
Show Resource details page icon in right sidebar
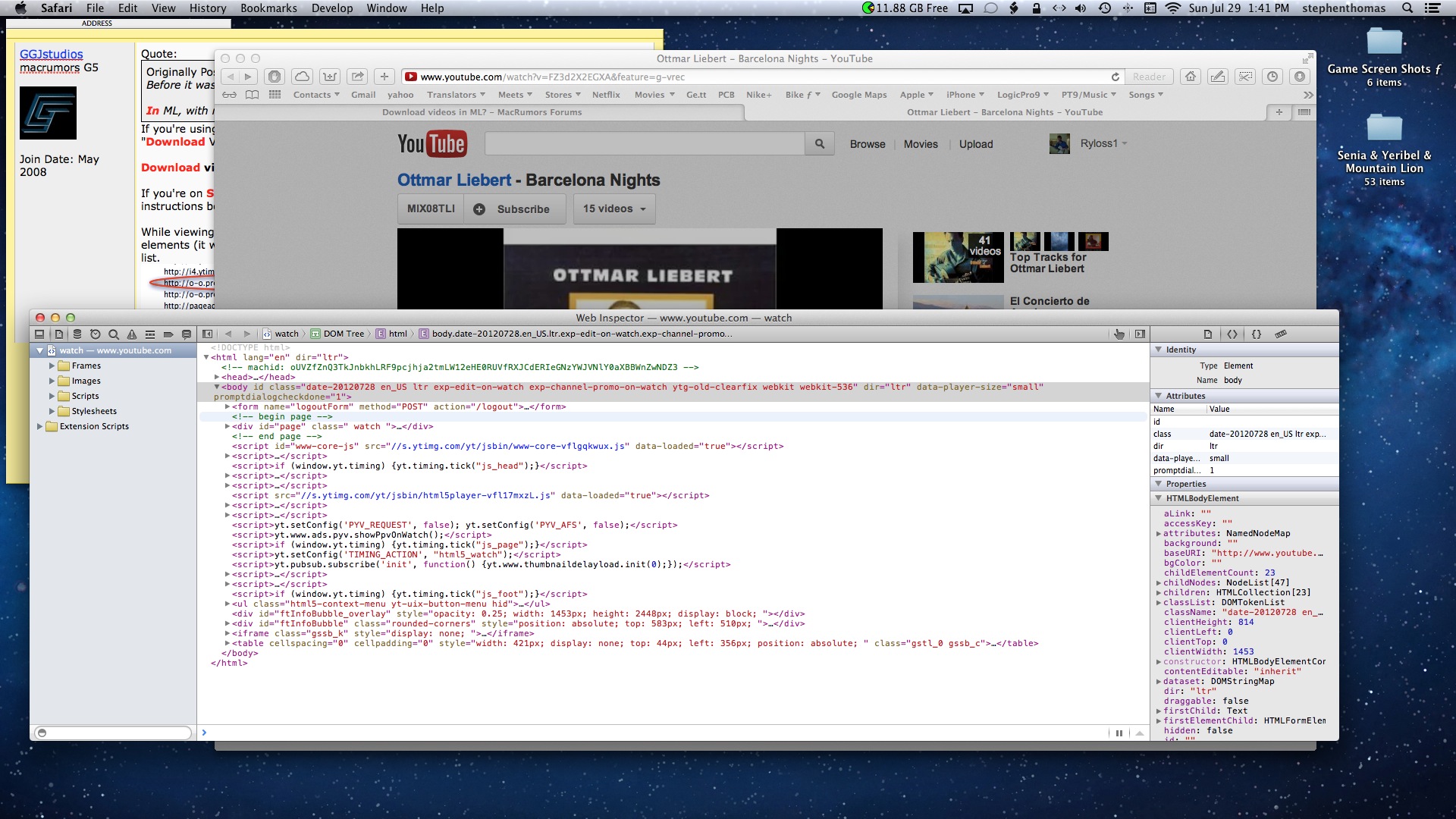pos(1208,334)
